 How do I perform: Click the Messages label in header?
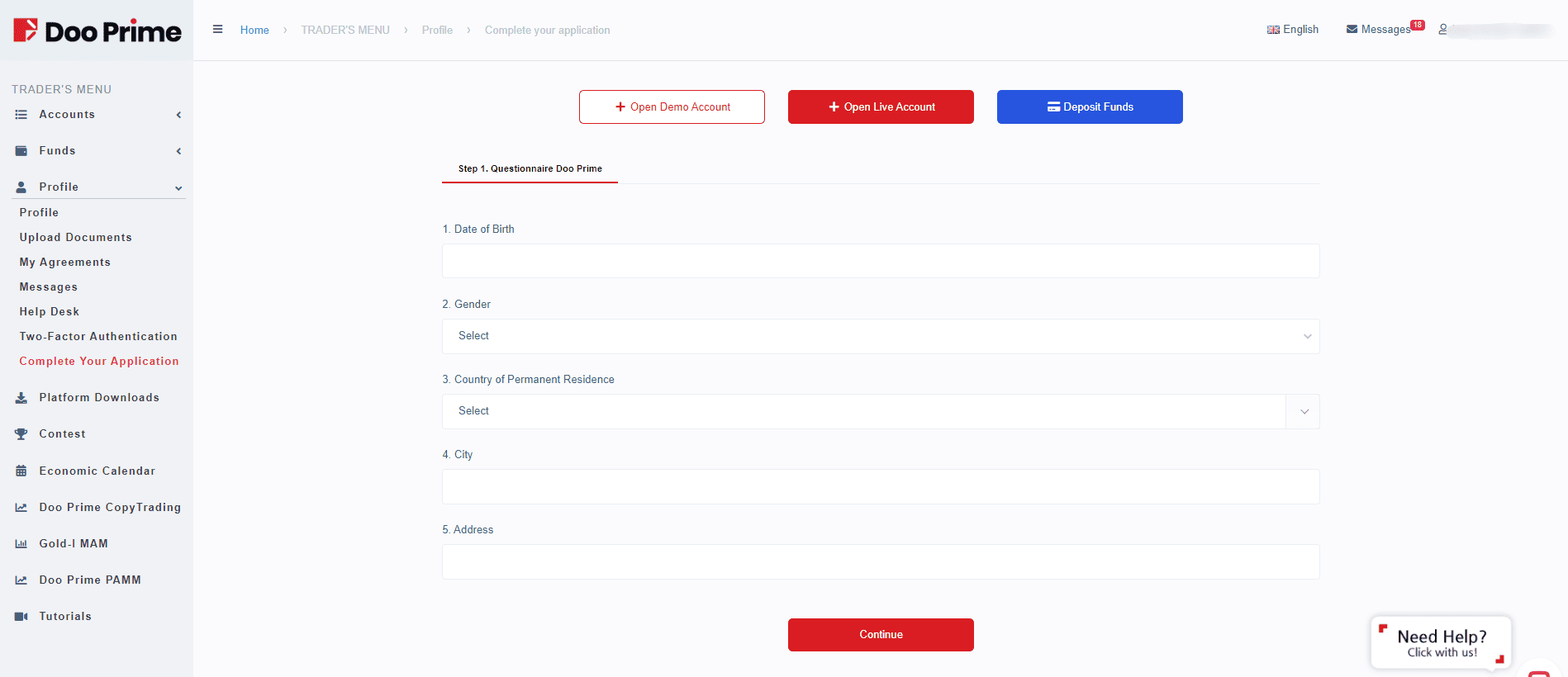point(1385,30)
